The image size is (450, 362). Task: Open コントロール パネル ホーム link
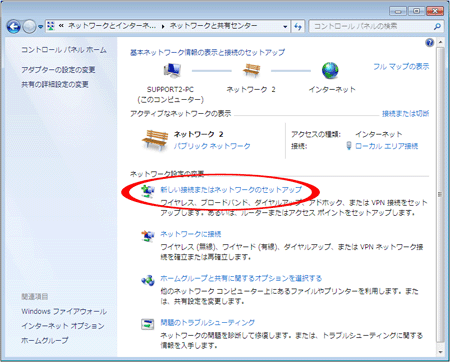(x=64, y=50)
